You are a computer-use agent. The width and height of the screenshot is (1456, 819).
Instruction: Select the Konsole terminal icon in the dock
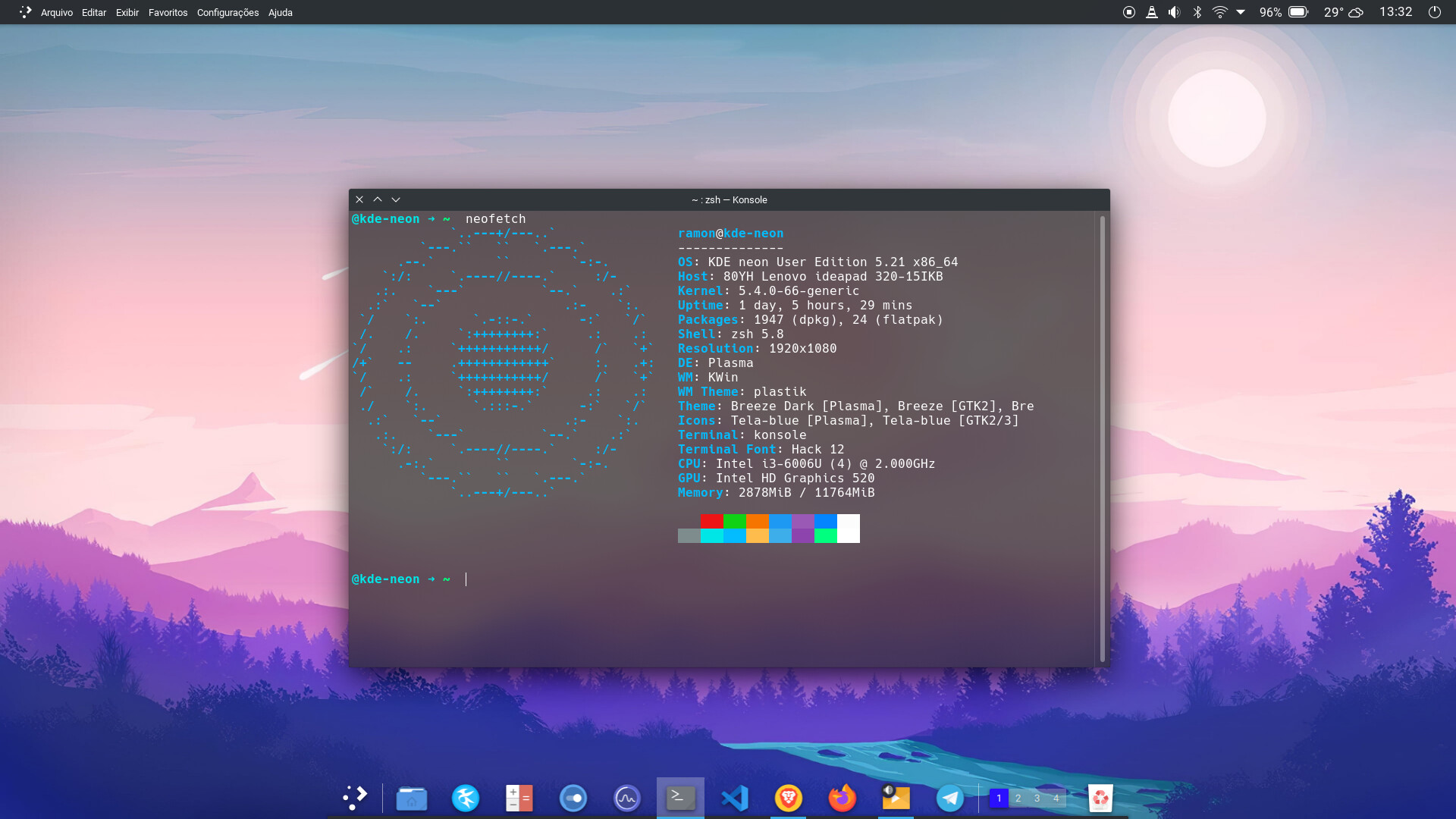click(680, 798)
